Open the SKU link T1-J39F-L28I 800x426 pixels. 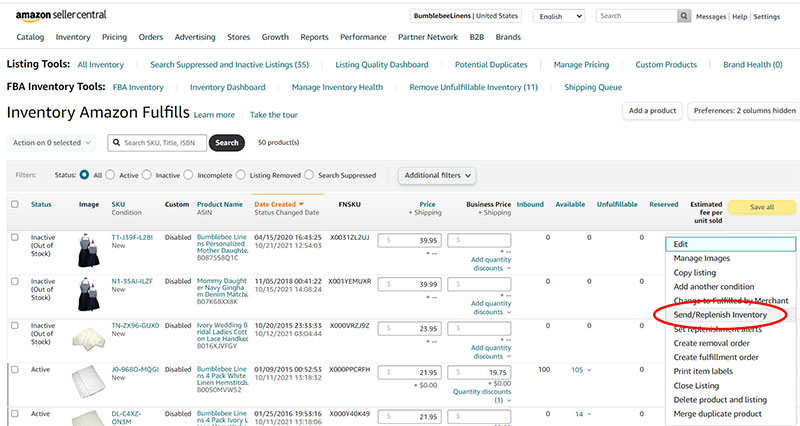click(132, 237)
